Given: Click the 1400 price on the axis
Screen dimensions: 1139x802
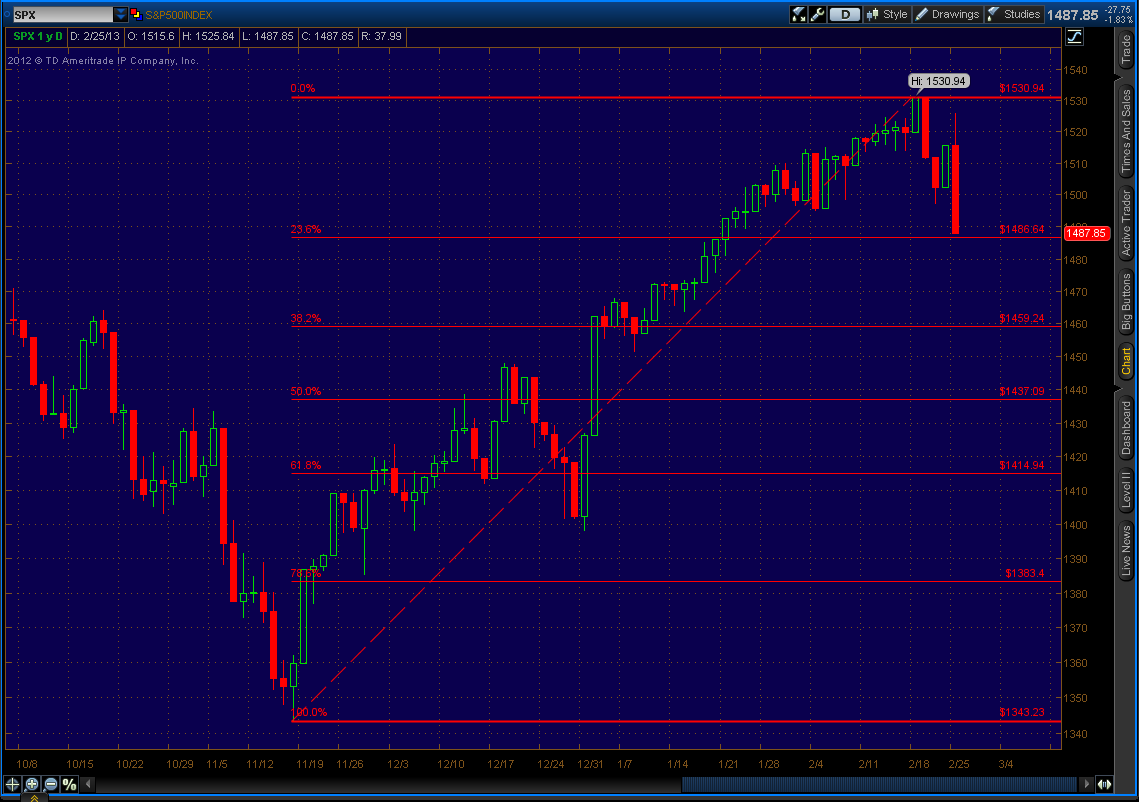Looking at the screenshot, I should pyautogui.click(x=1076, y=524).
